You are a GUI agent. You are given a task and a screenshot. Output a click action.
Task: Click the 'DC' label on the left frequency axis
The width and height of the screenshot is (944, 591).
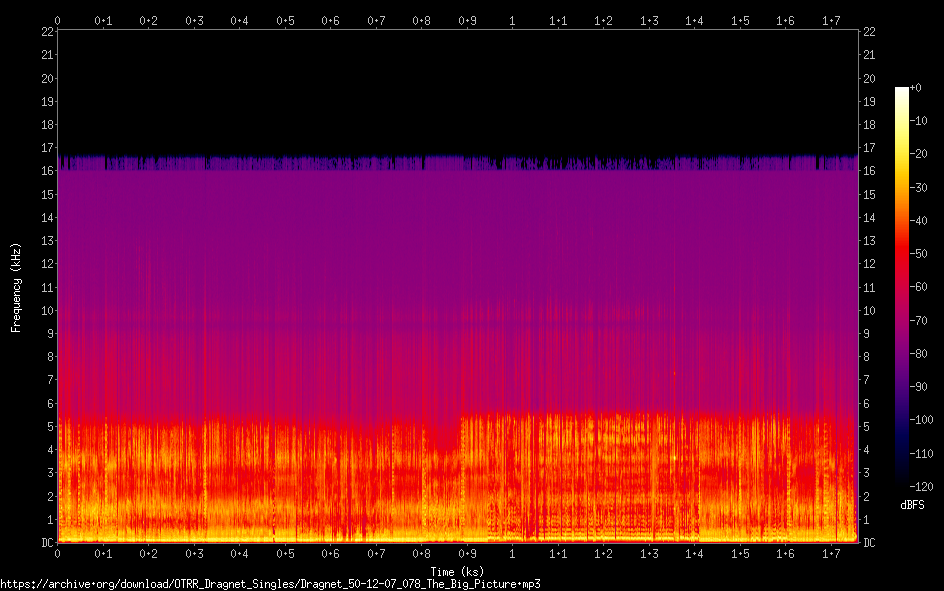45,543
